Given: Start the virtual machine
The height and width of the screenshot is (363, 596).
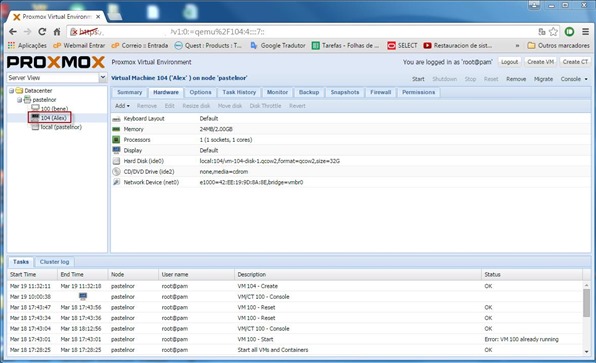Looking at the screenshot, I should click(x=418, y=79).
